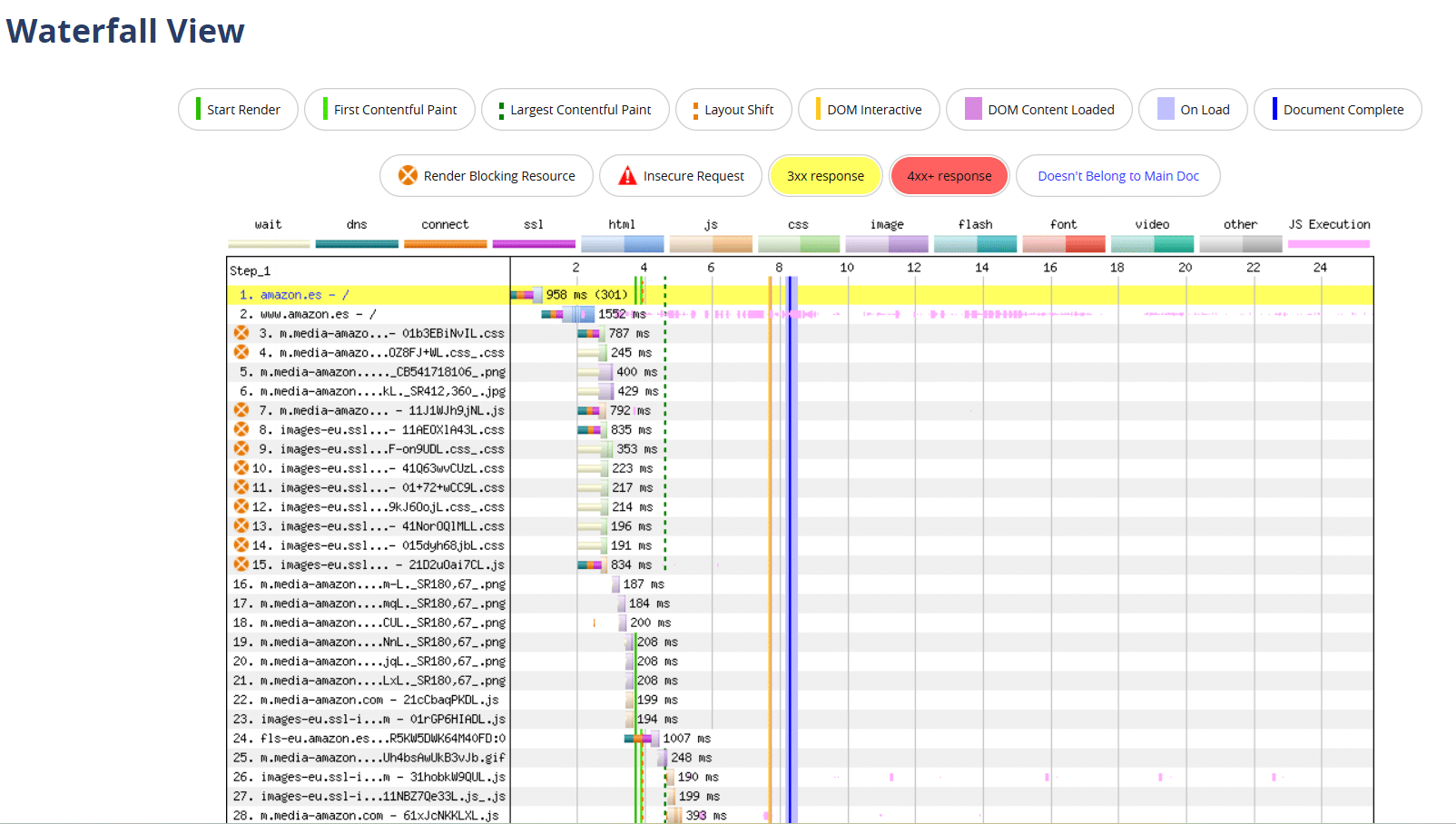Screen dimensions: 1456x824
Task: Open request 1 amazon.es link
Action: click(x=304, y=295)
